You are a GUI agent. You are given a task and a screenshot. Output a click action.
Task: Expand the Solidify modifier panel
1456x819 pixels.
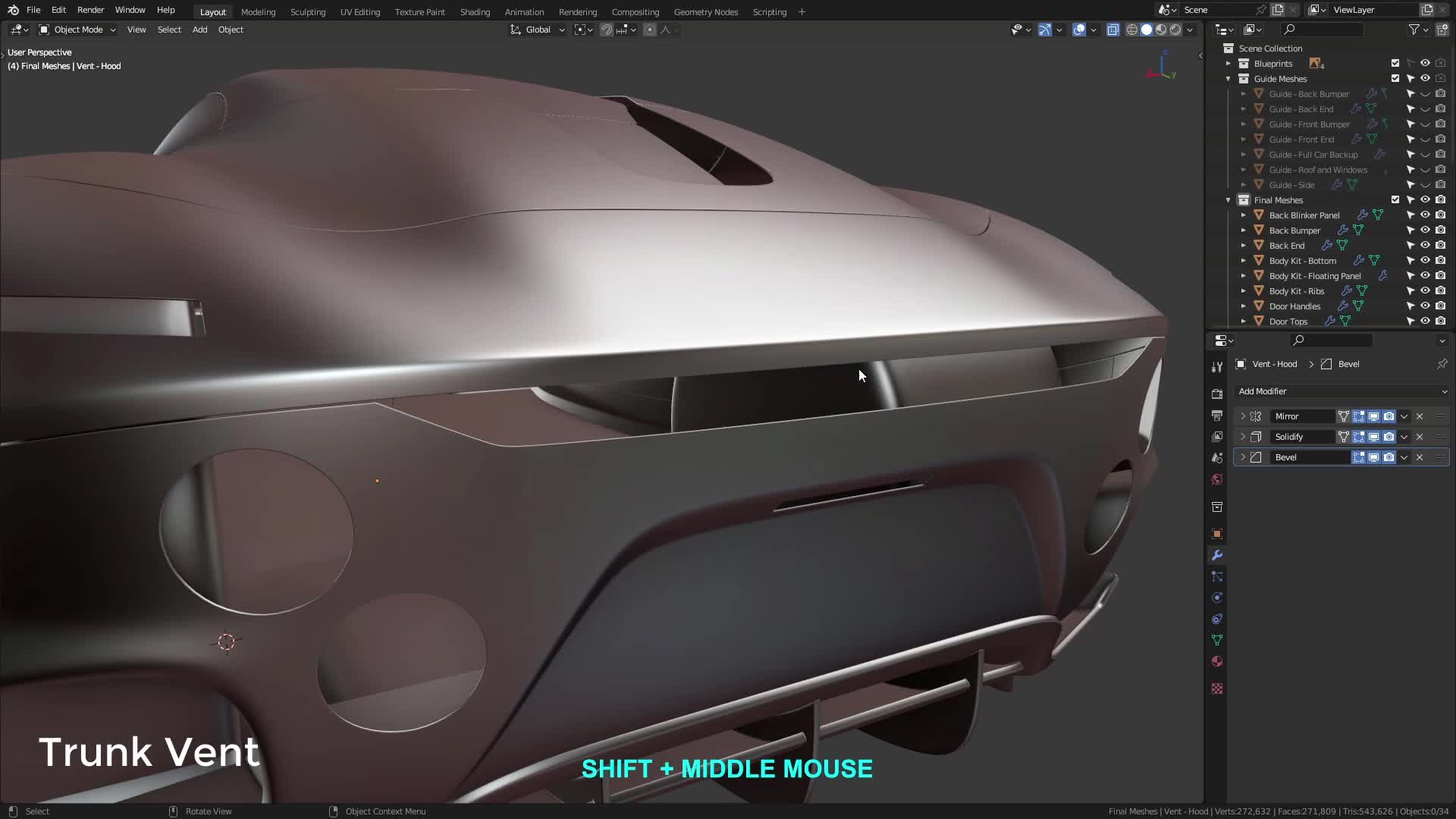click(x=1242, y=437)
